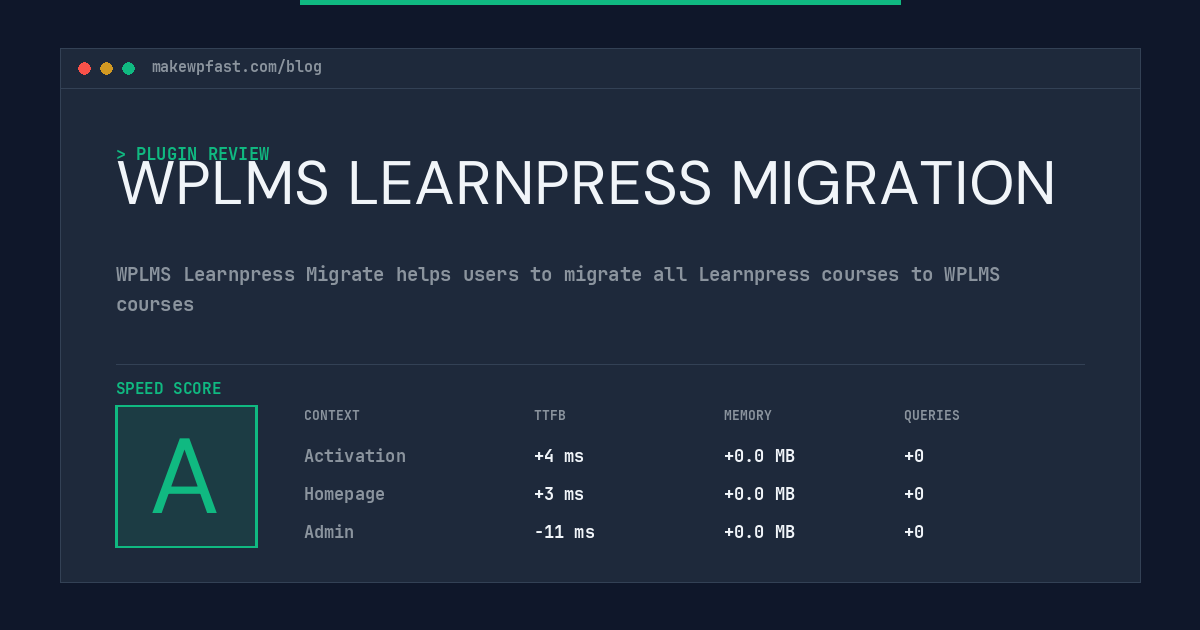Click the Admin queries value +0
1200x630 pixels.
click(914, 532)
